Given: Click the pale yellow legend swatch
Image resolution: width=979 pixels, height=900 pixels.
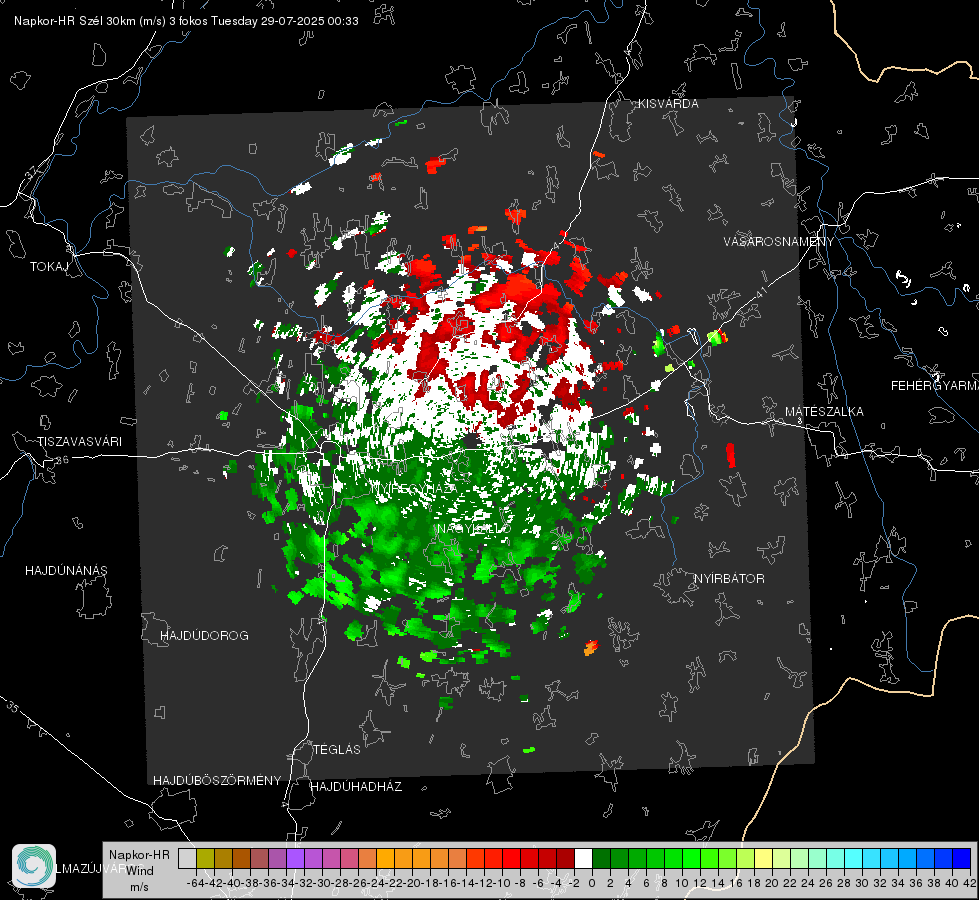Looking at the screenshot, I should 764,858.
